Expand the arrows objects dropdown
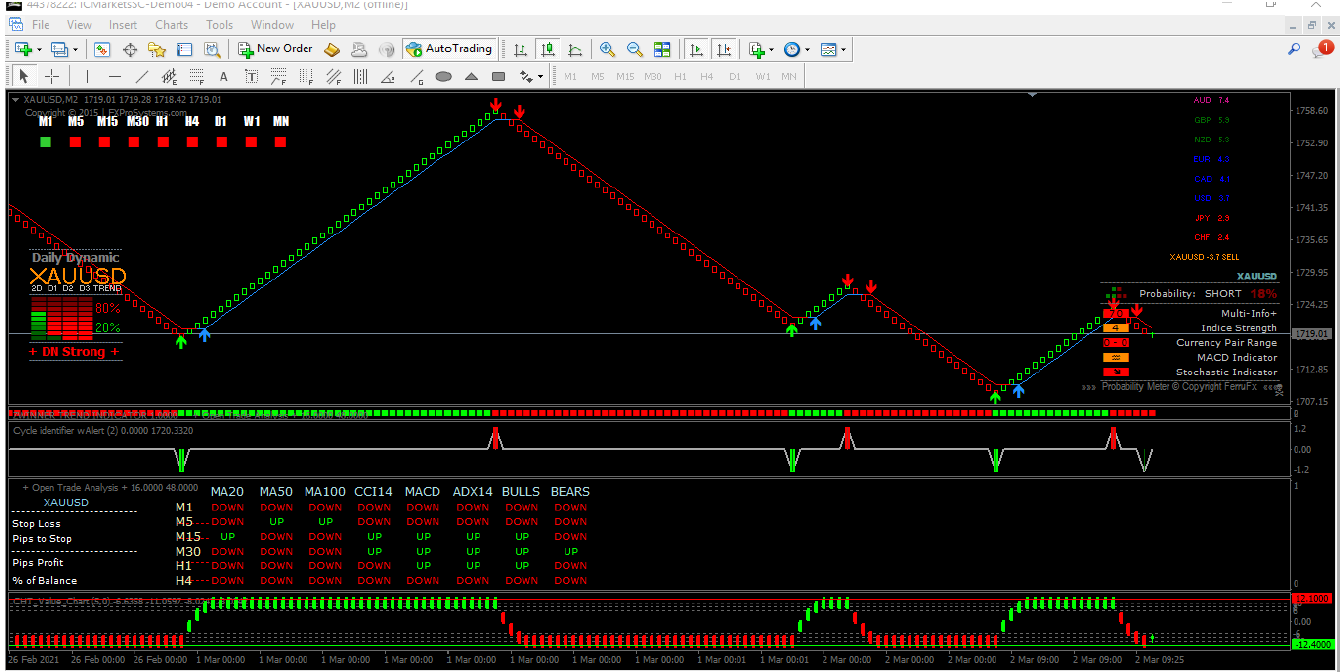This screenshot has width=1340, height=672. pyautogui.click(x=541, y=76)
